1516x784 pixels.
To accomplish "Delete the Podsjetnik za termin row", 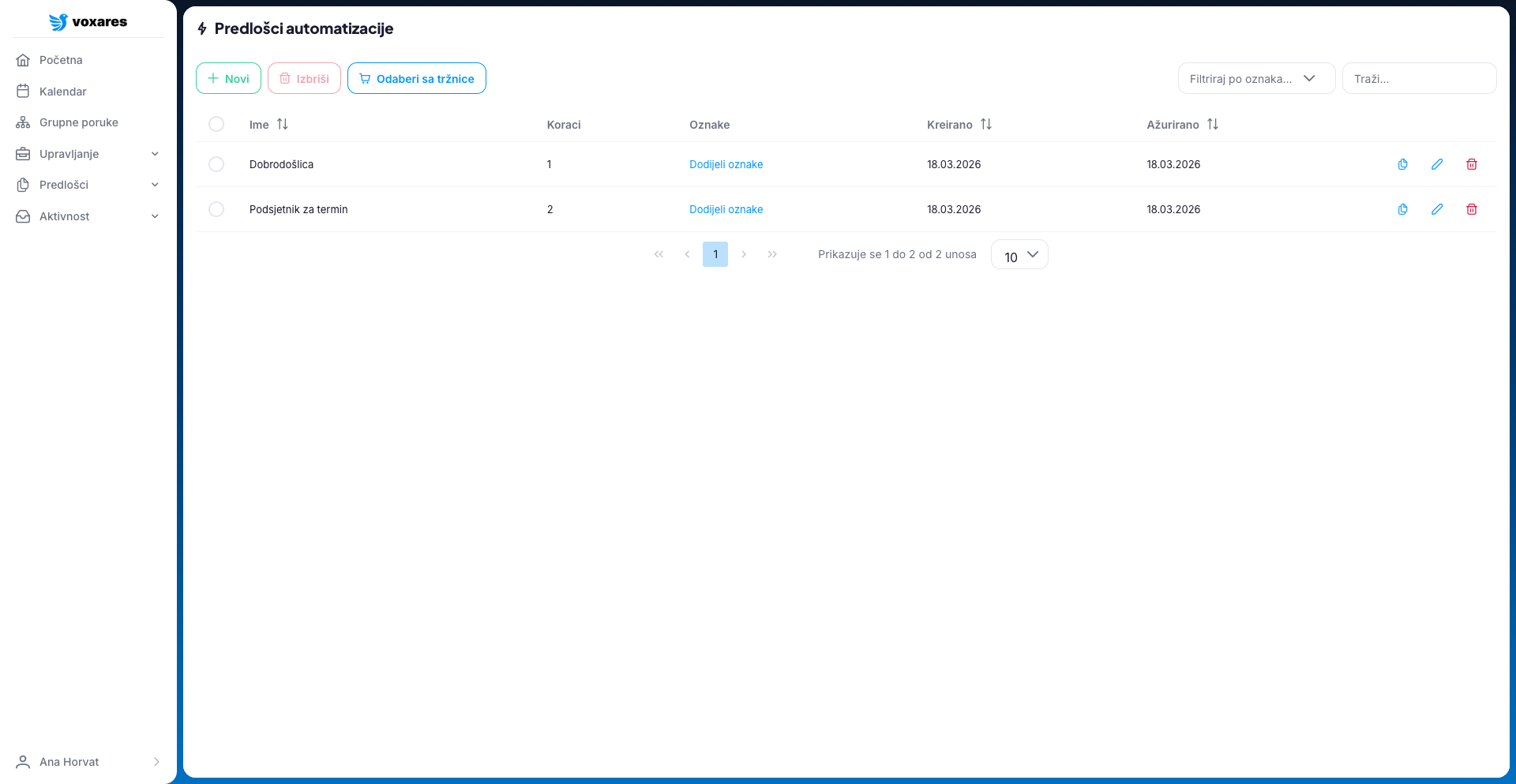I will [x=1472, y=209].
